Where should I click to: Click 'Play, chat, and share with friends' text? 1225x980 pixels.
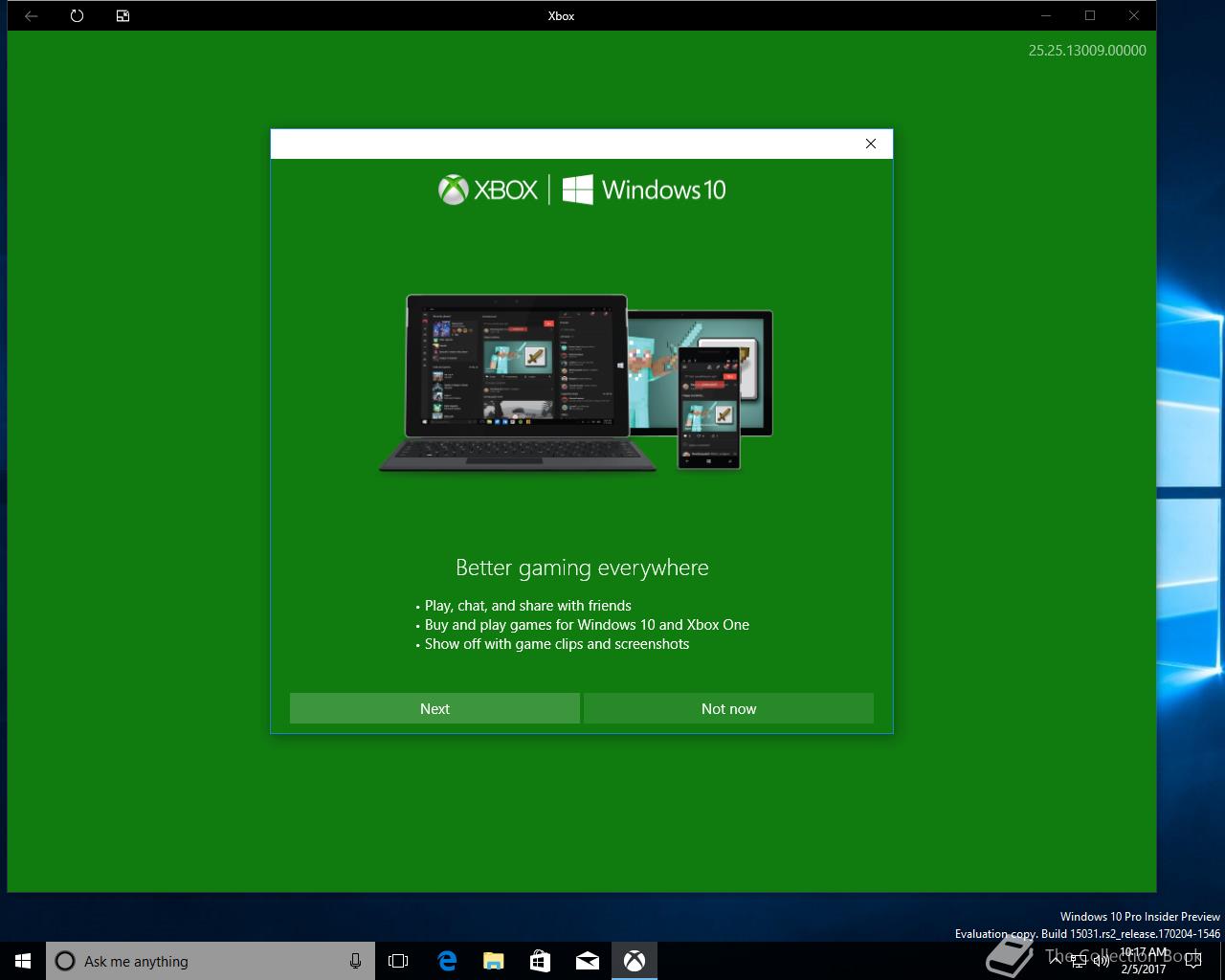(x=528, y=606)
